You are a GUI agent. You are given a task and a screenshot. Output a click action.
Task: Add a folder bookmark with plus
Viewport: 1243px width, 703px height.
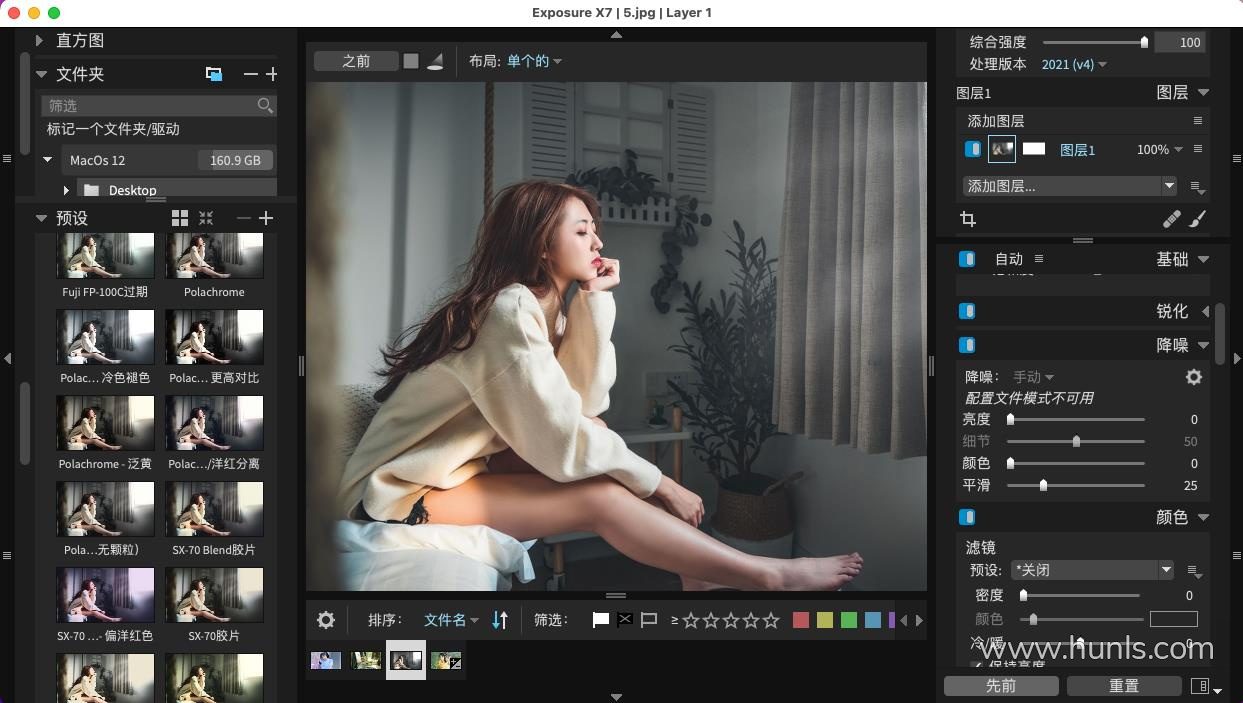tap(271, 74)
